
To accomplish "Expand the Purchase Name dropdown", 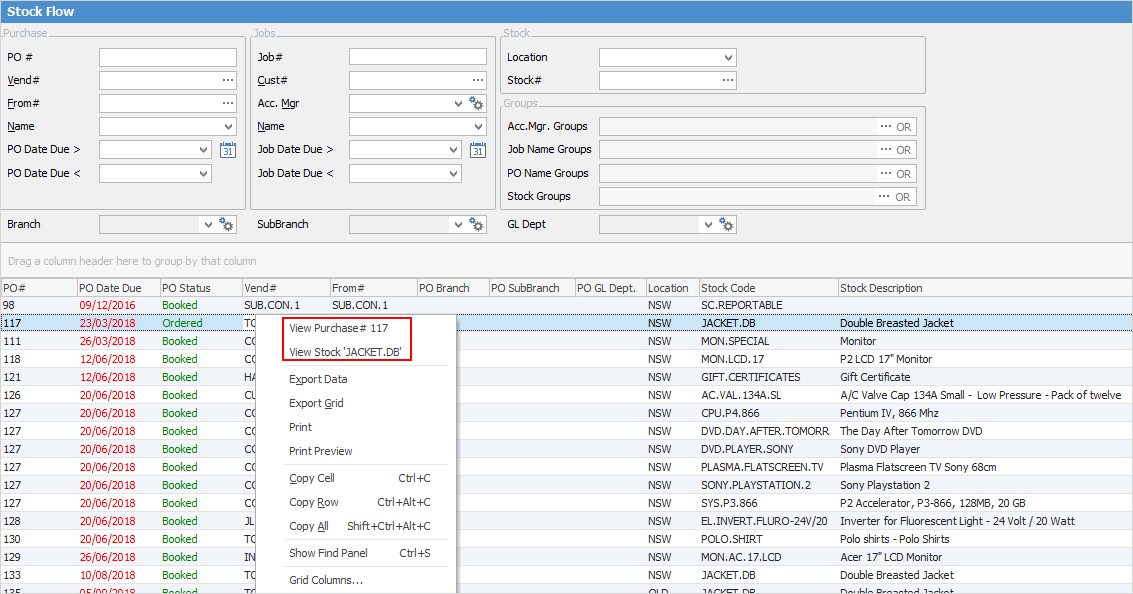I will [x=228, y=127].
